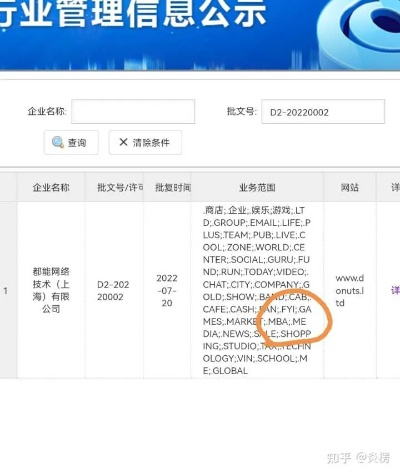
Task: Click the 企业名称 input field
Action: [133, 111]
